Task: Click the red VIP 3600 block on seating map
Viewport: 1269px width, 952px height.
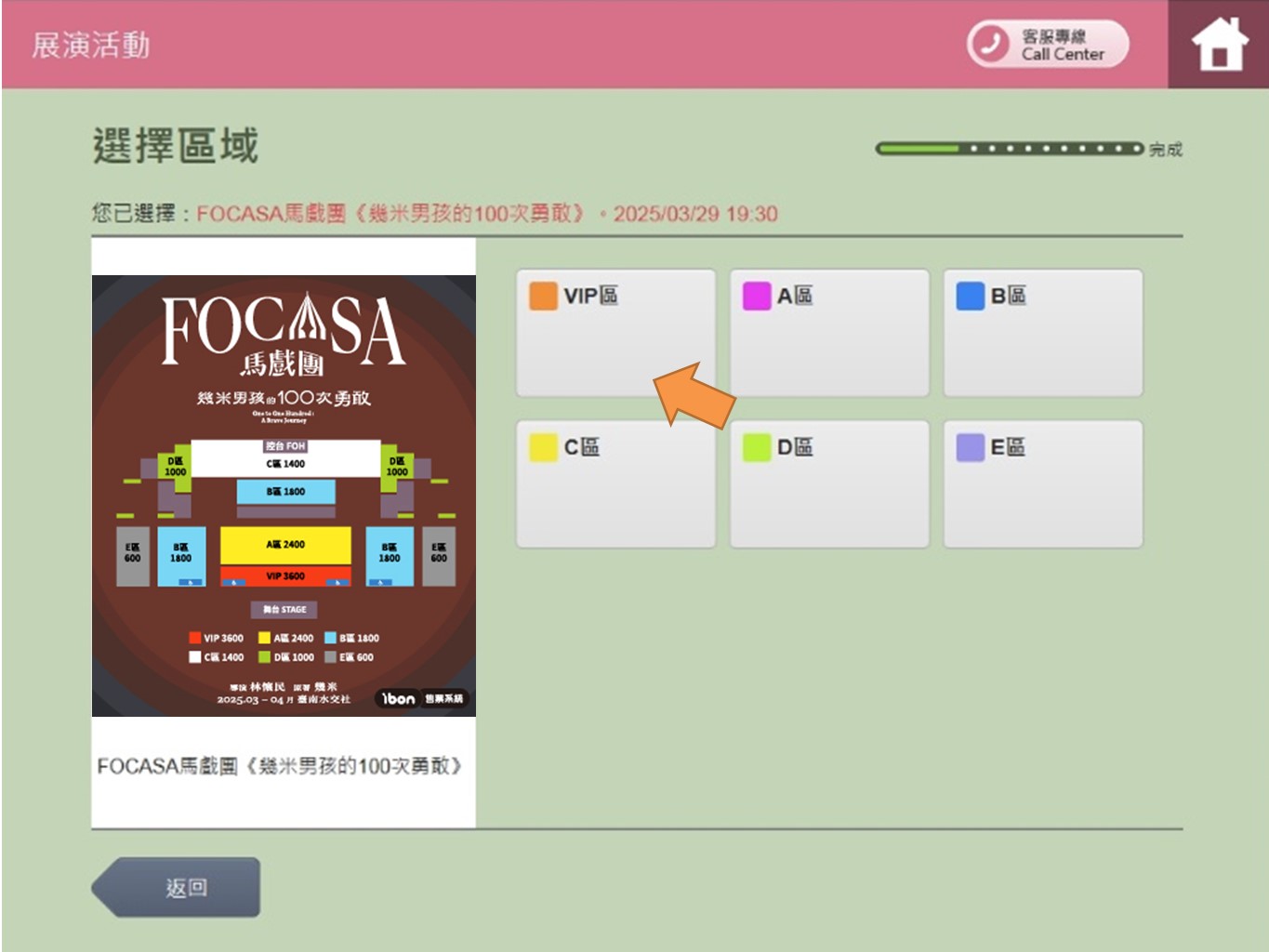Action: (285, 576)
